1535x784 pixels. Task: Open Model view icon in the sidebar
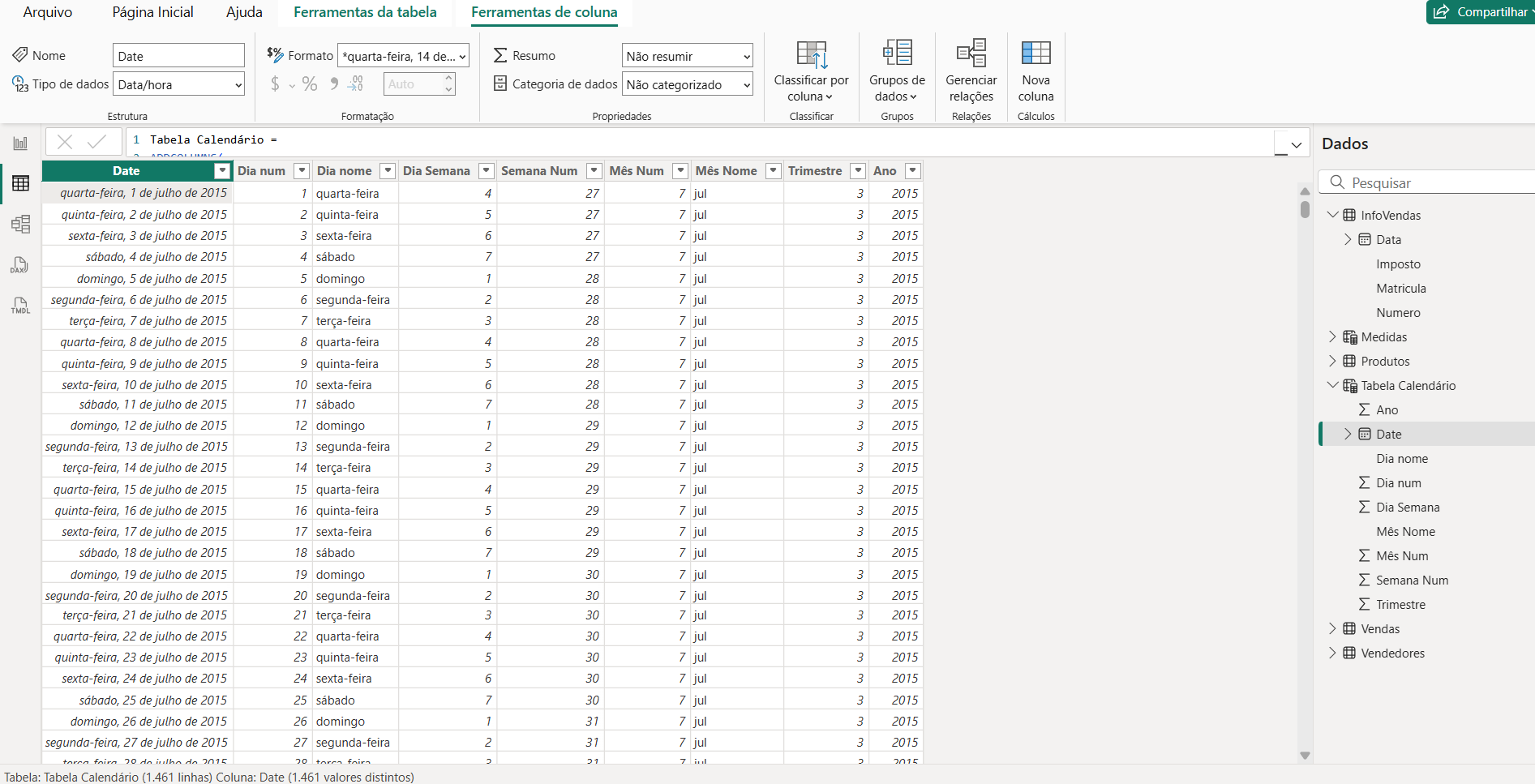(20, 224)
